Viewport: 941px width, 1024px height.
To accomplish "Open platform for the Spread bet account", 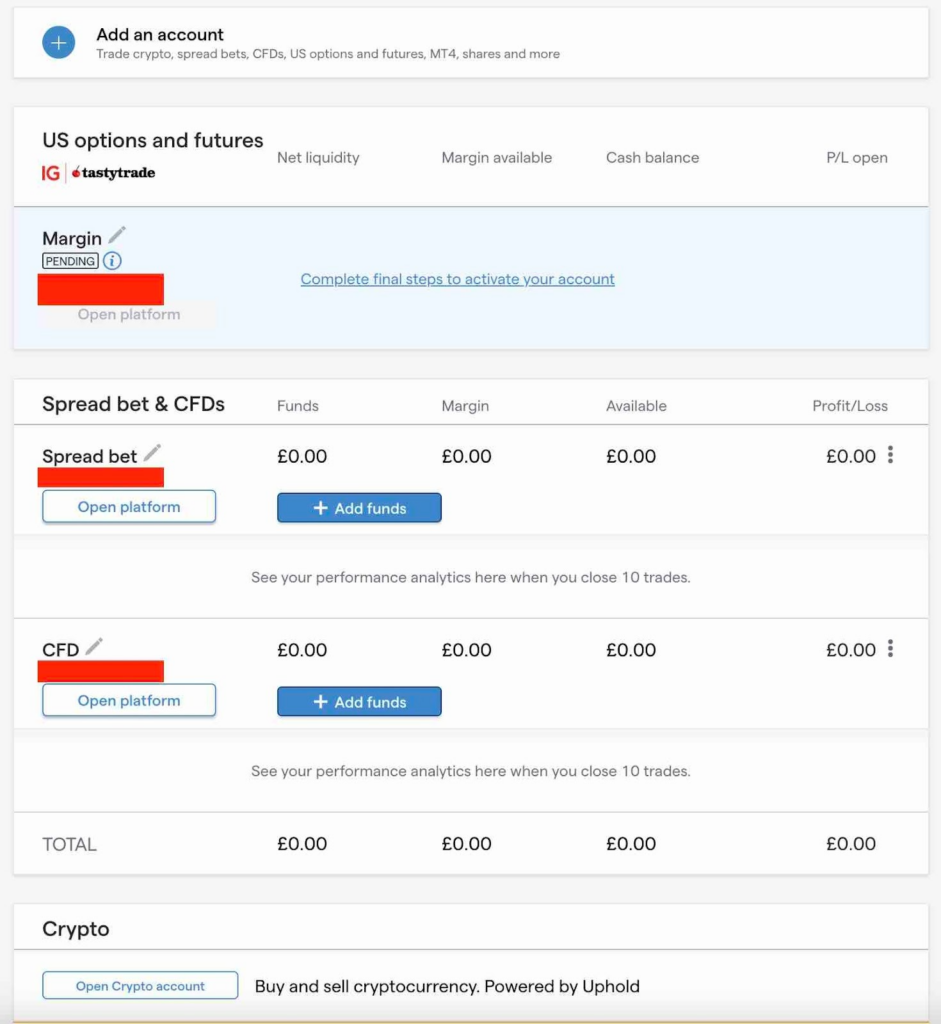I will [129, 507].
